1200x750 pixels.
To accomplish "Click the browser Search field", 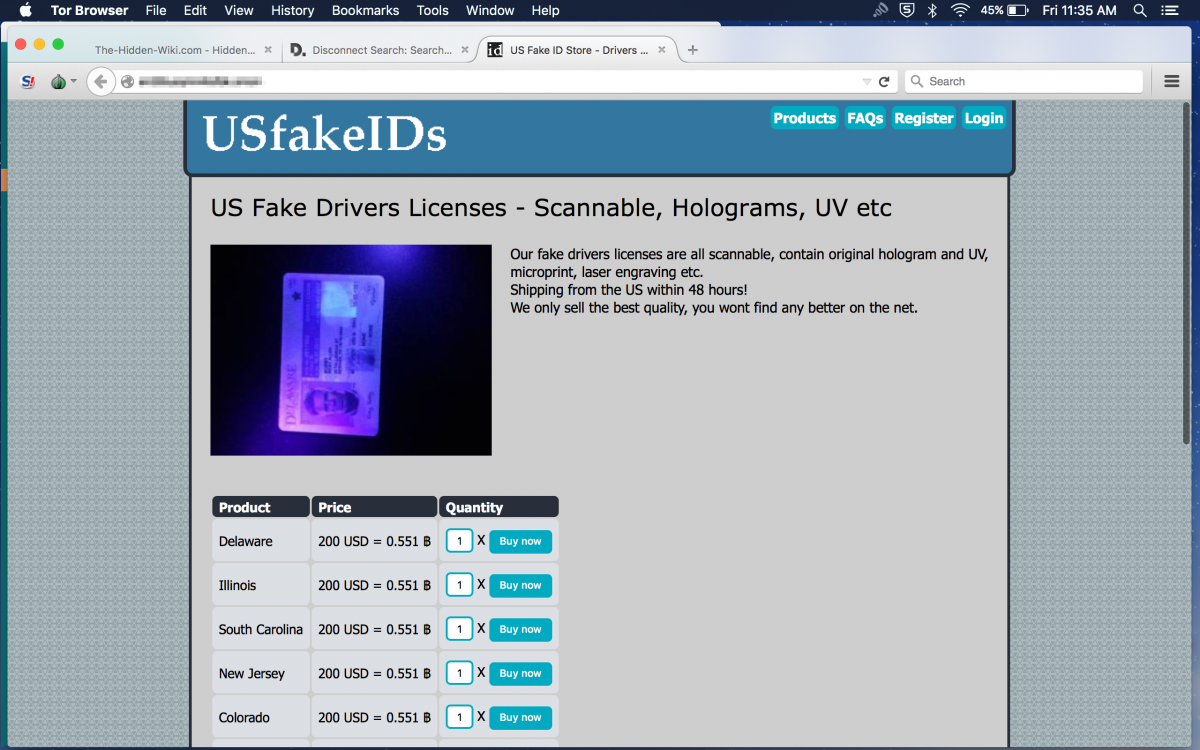I will coord(1024,82).
